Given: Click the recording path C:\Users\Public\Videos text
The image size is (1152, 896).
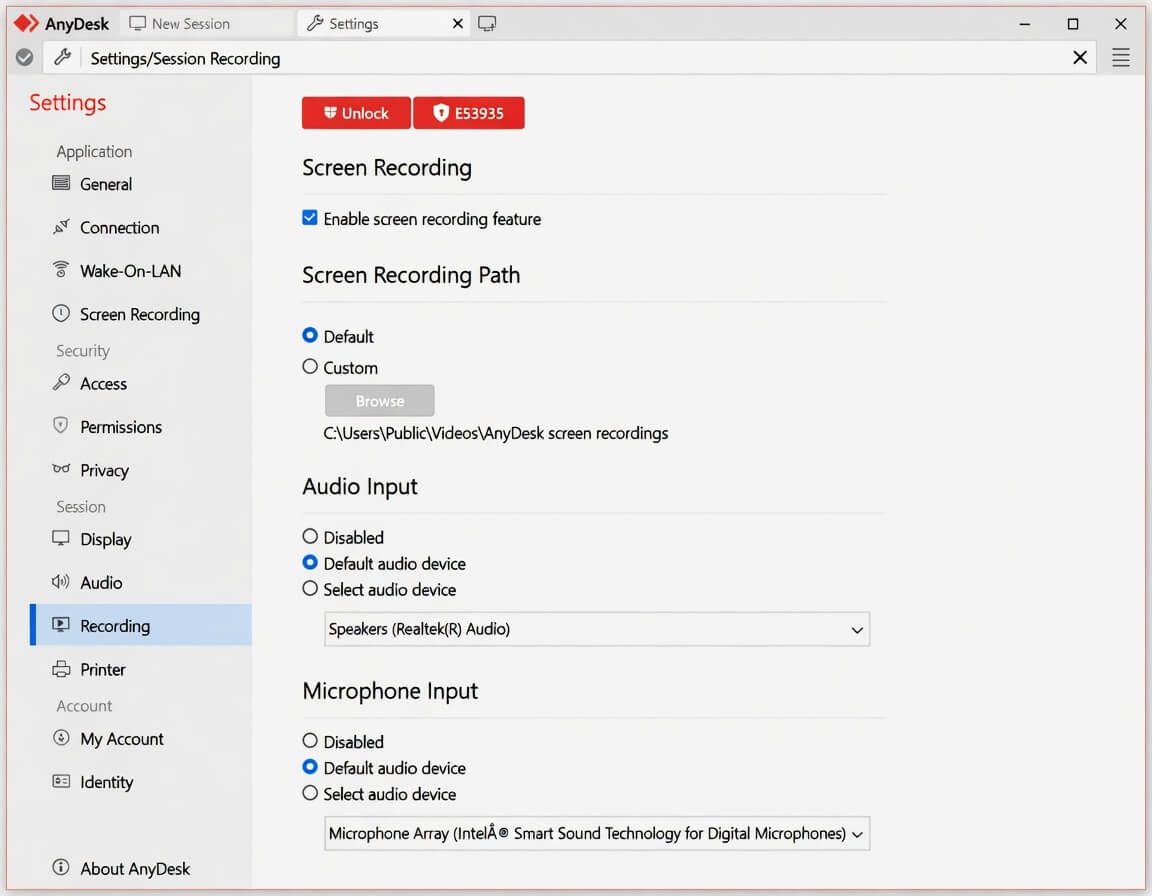Looking at the screenshot, I should (495, 433).
